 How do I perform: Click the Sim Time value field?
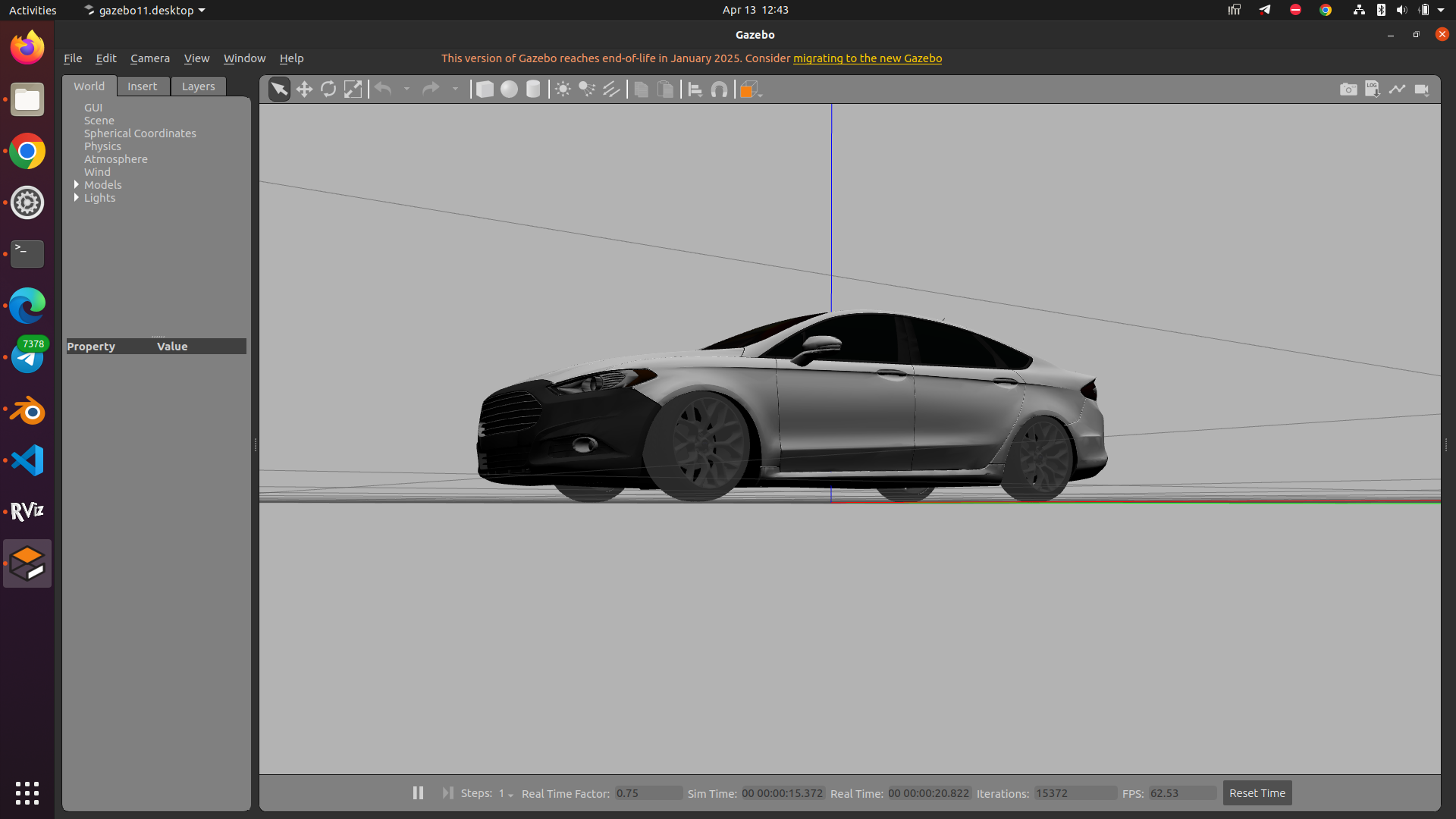783,793
